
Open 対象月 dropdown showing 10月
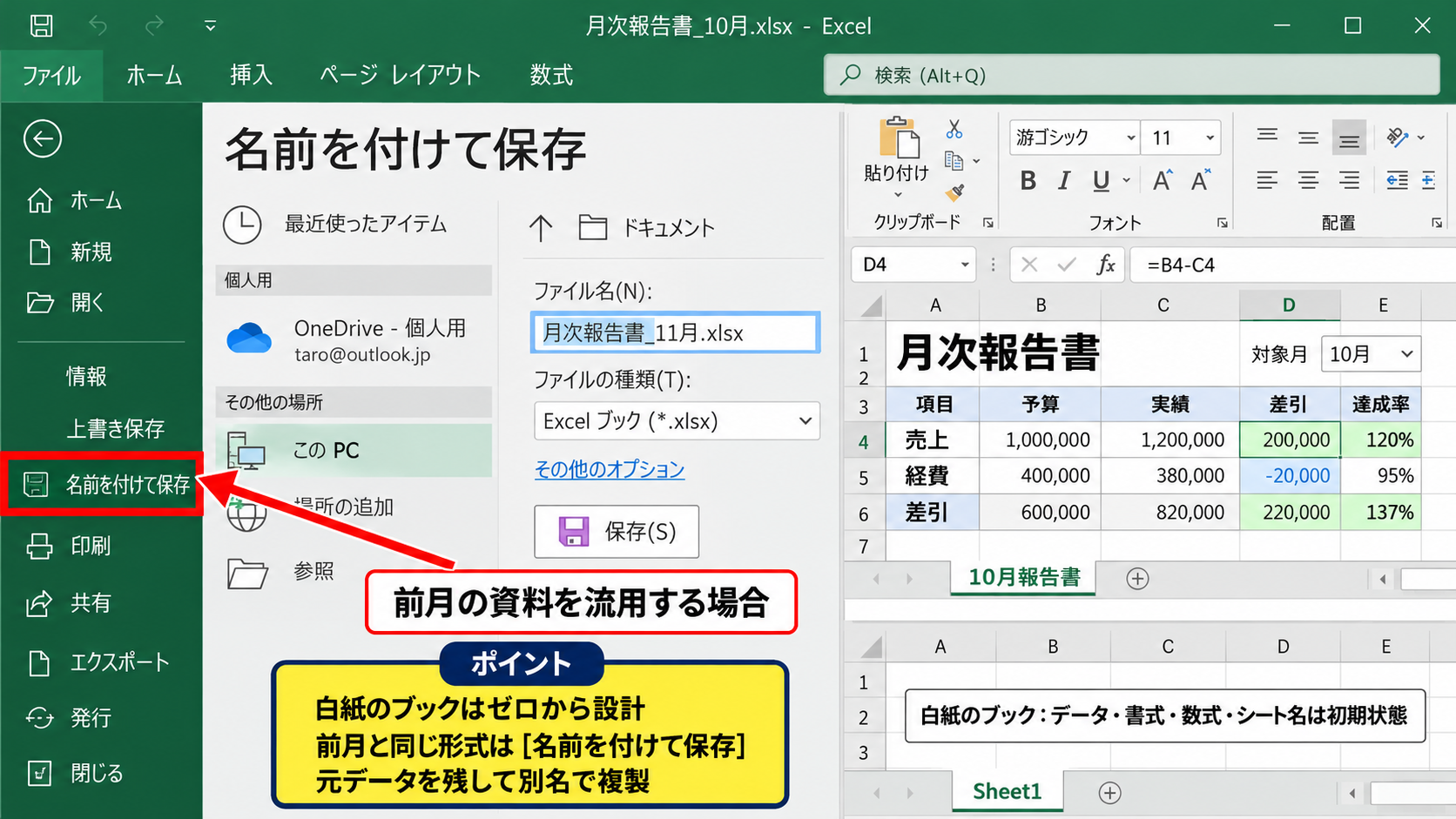(x=1371, y=354)
